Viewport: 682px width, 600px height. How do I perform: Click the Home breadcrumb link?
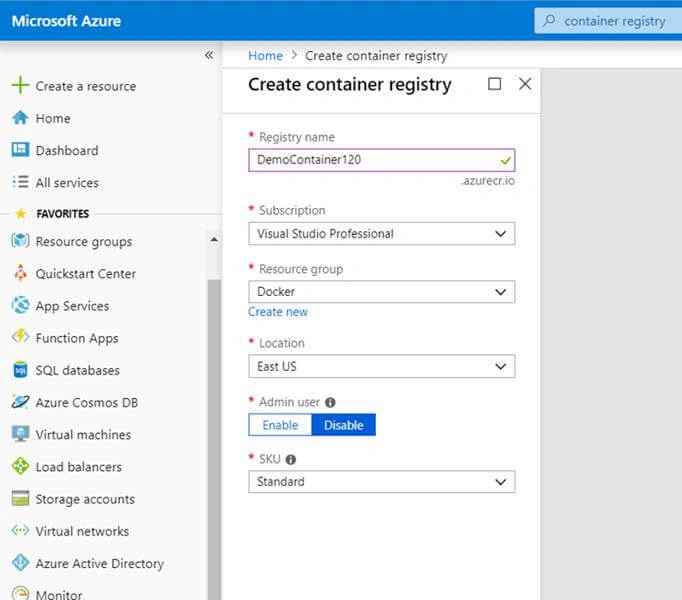click(265, 56)
